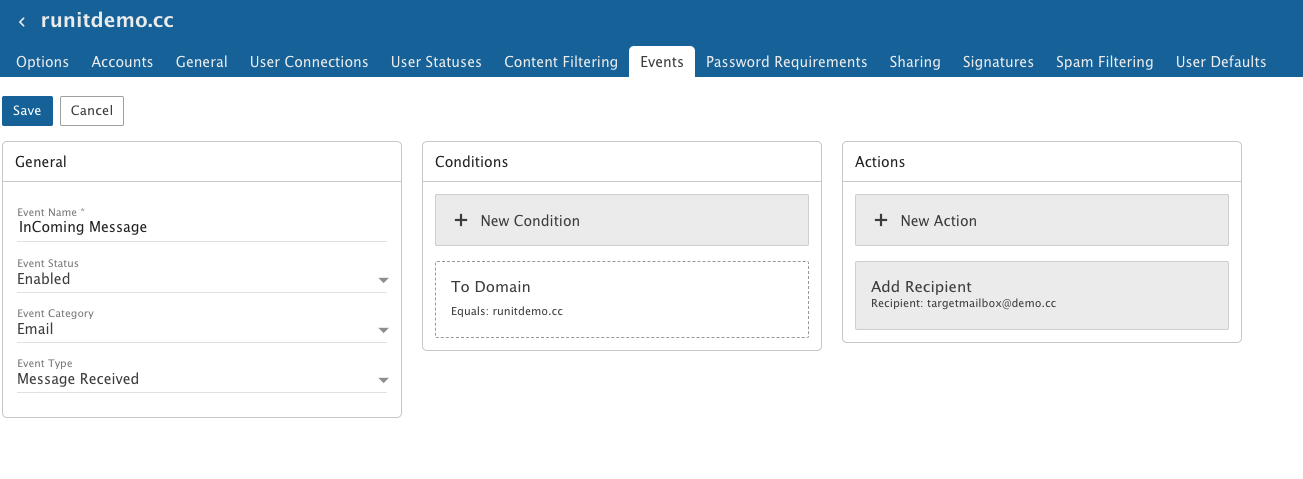Select the Password Requirements tab
1303x479 pixels.
(786, 62)
